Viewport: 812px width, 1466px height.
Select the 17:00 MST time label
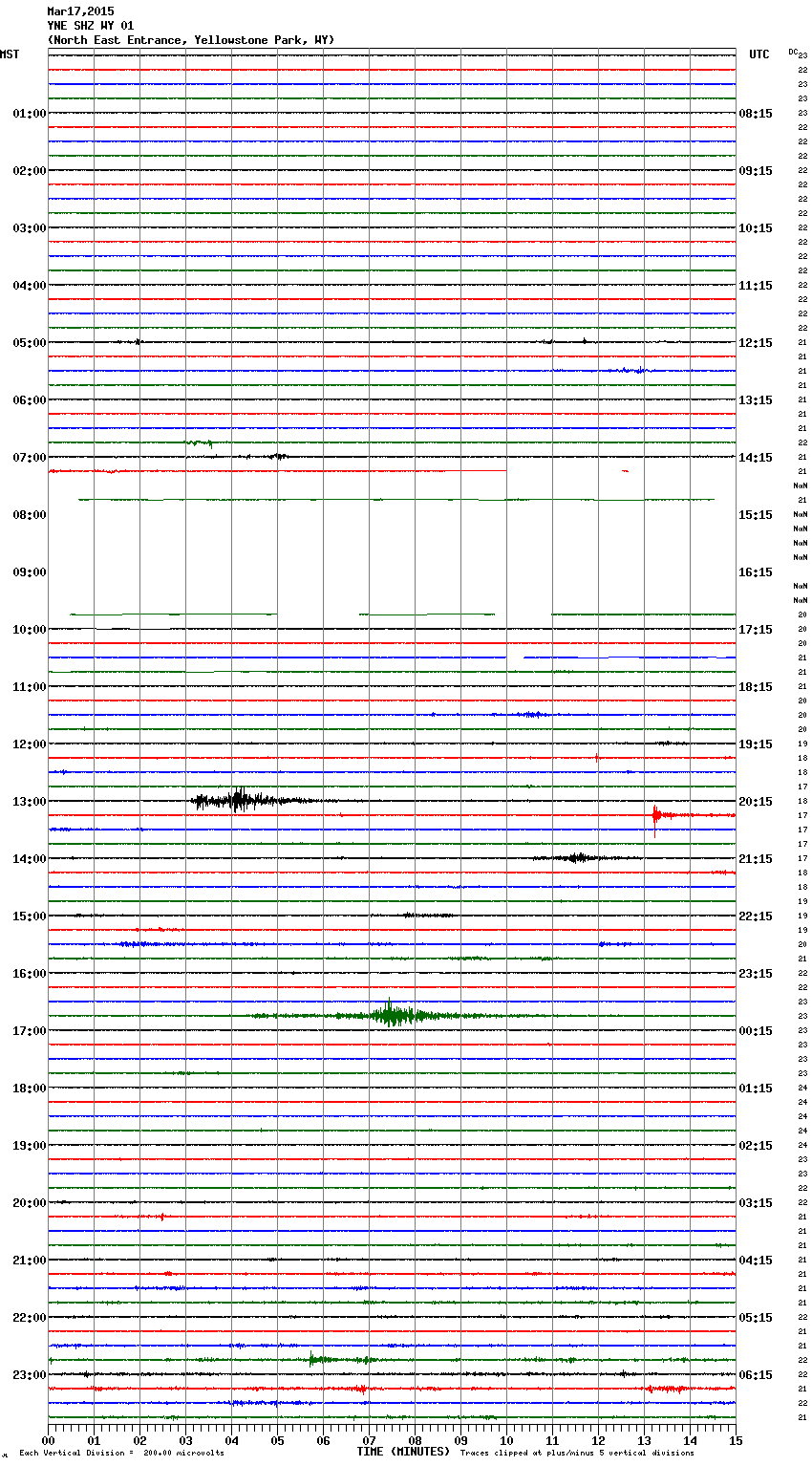click(x=30, y=1030)
